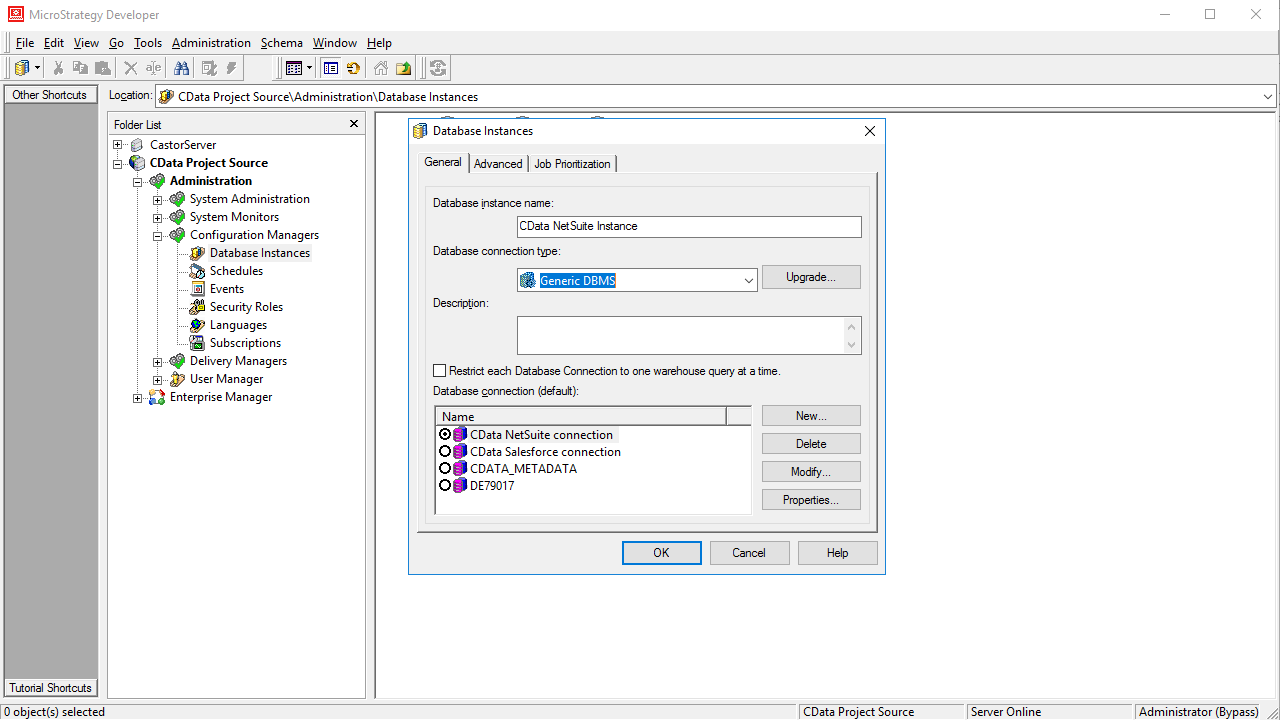The height and width of the screenshot is (720, 1280).
Task: Click the Find binoculars toolbar icon
Action: point(183,67)
